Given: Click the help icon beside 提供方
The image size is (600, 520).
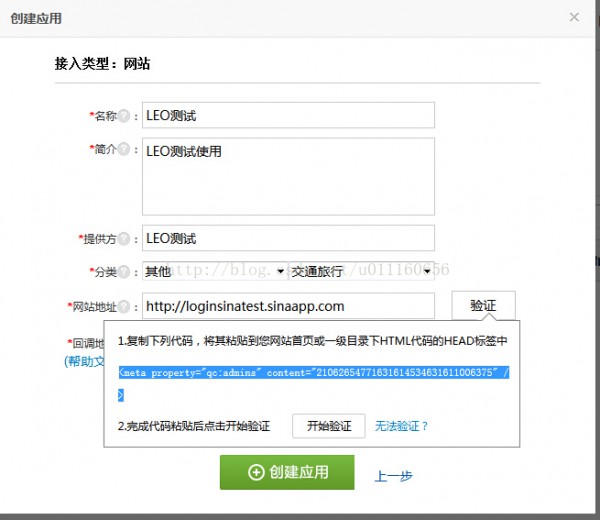Looking at the screenshot, I should click(124, 239).
